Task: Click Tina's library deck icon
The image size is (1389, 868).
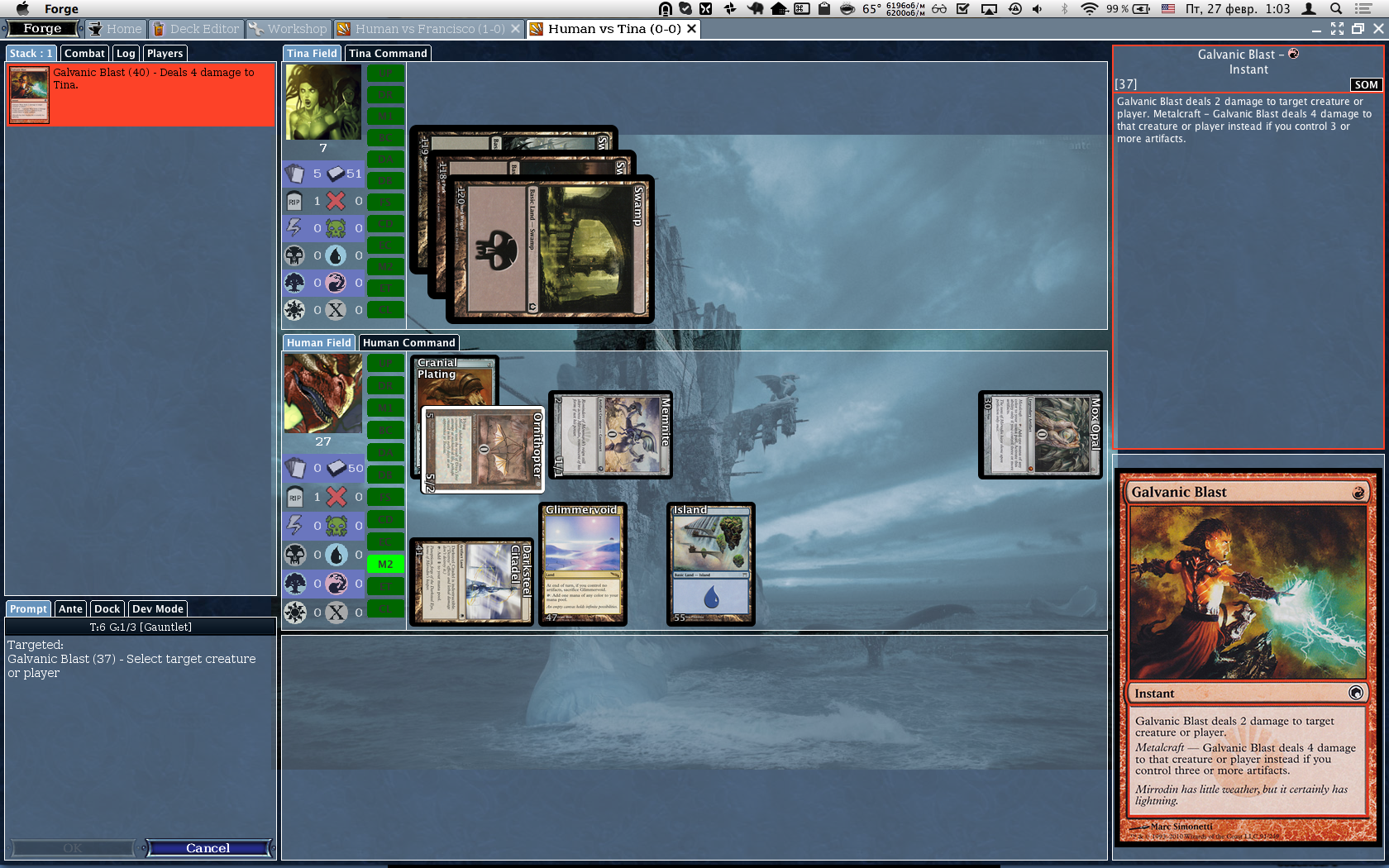Action: (336, 174)
